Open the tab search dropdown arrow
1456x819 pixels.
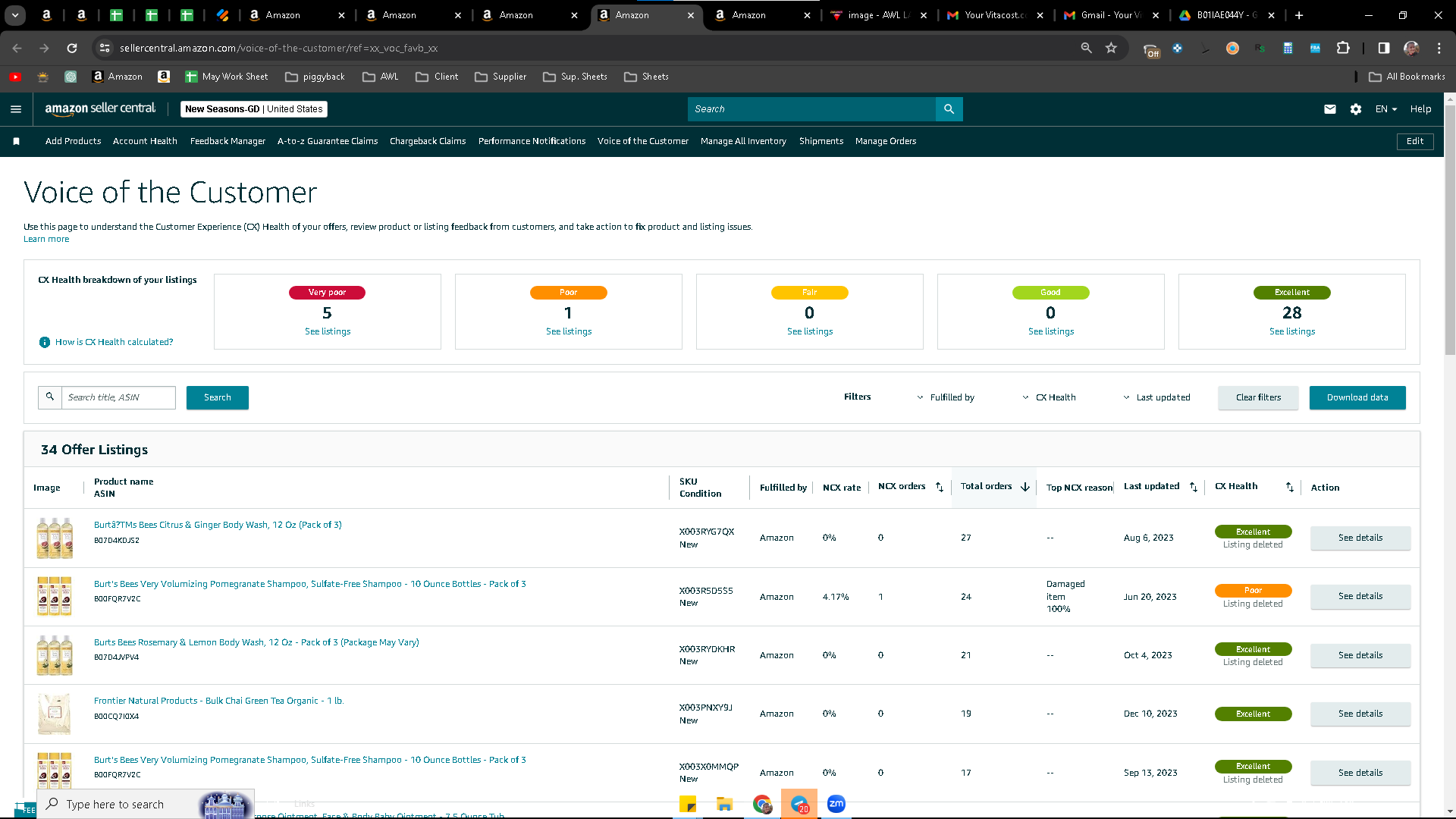click(x=15, y=15)
